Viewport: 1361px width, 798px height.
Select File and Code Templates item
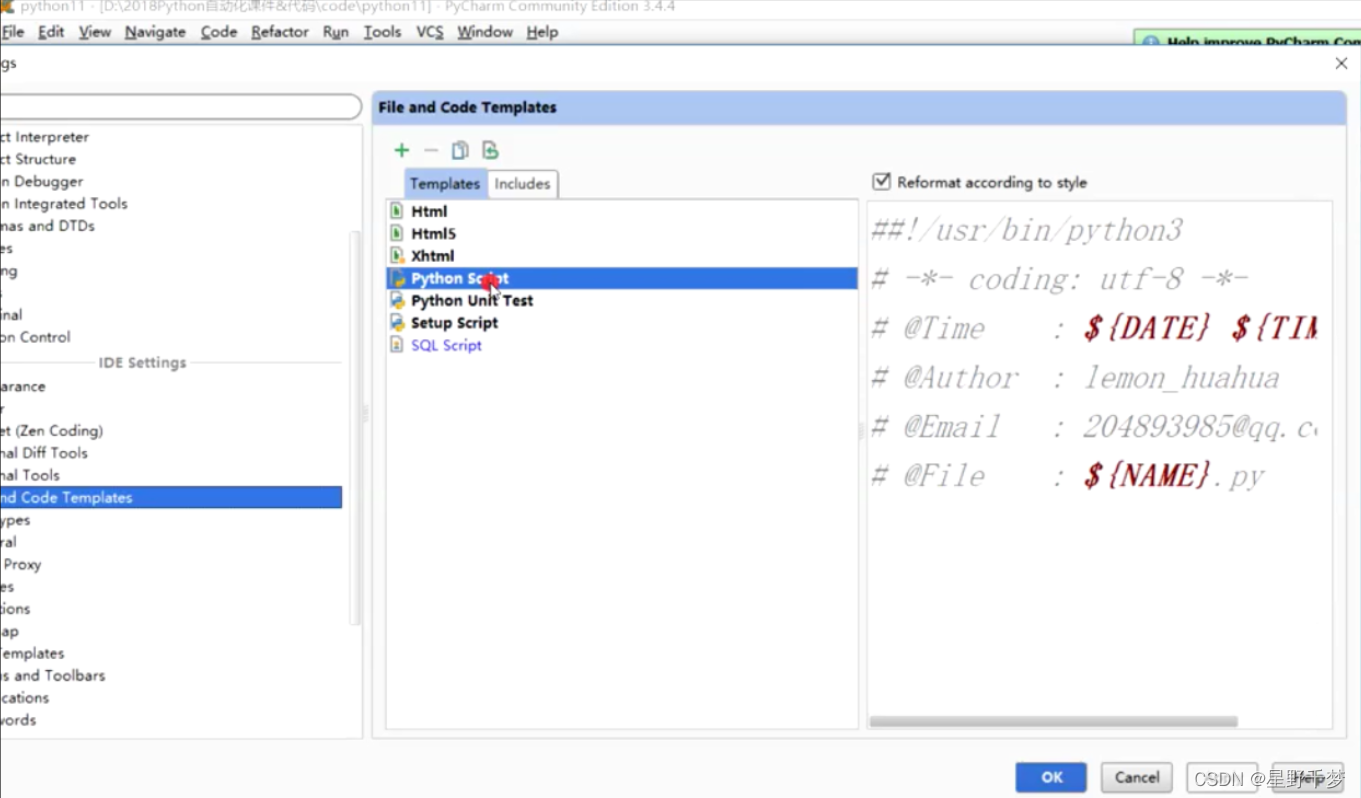point(170,497)
